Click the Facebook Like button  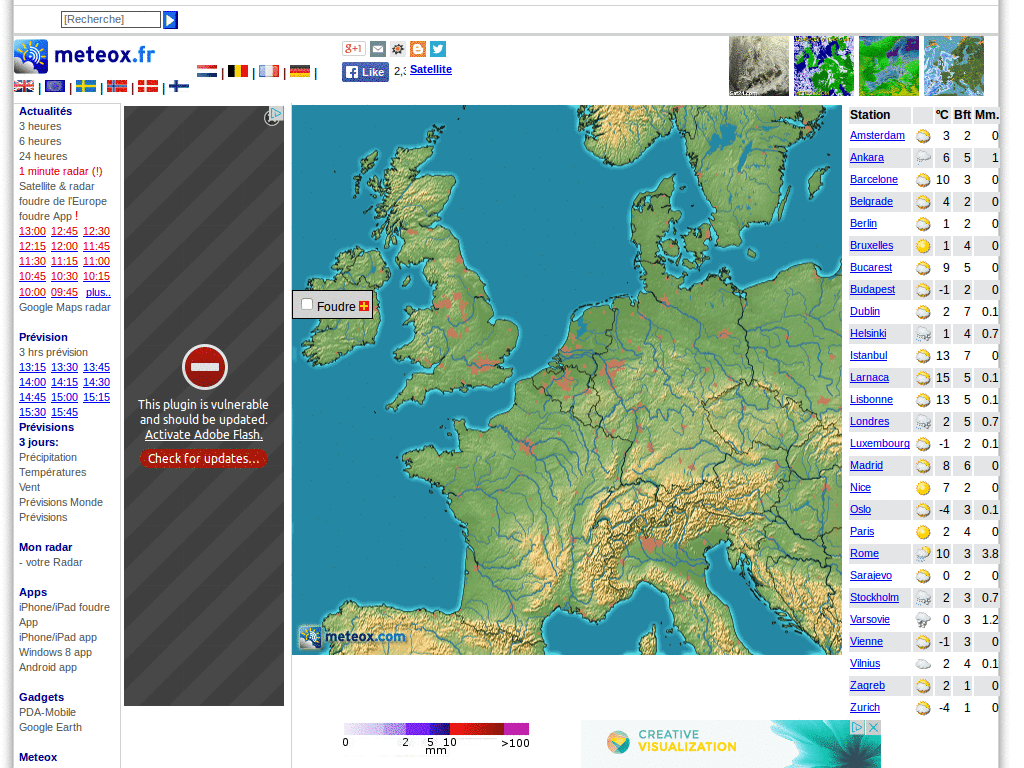[365, 72]
